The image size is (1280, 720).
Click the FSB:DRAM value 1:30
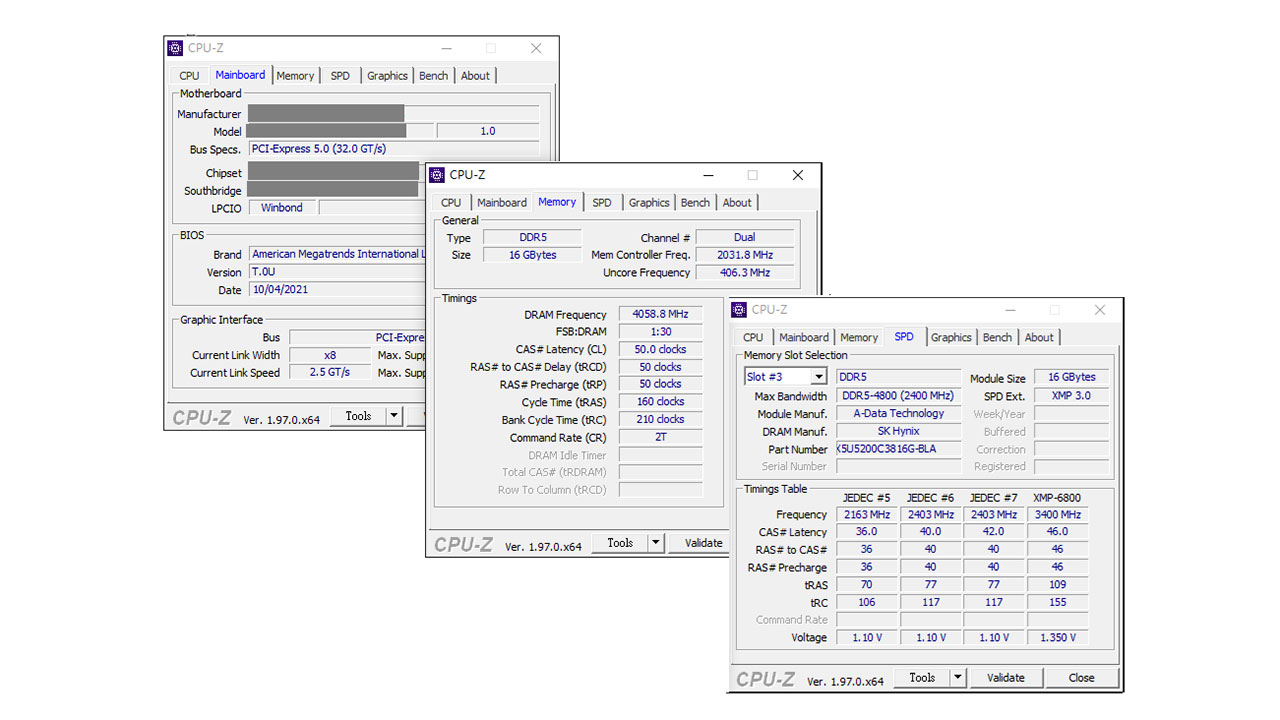tap(660, 332)
